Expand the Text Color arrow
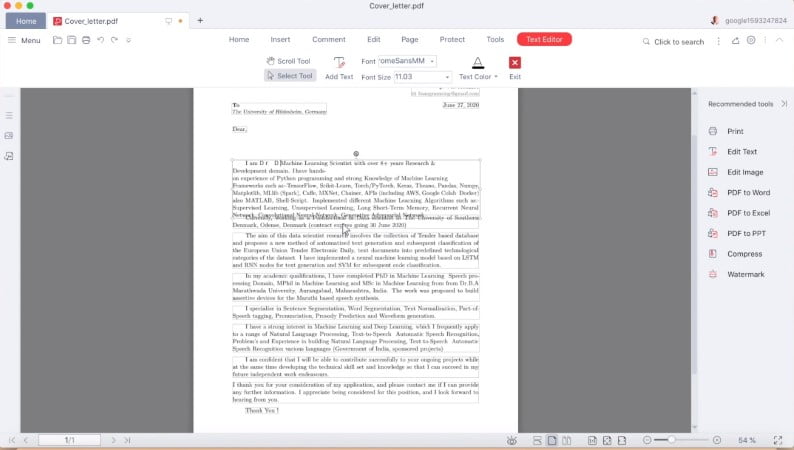The image size is (794, 450). pos(496,77)
